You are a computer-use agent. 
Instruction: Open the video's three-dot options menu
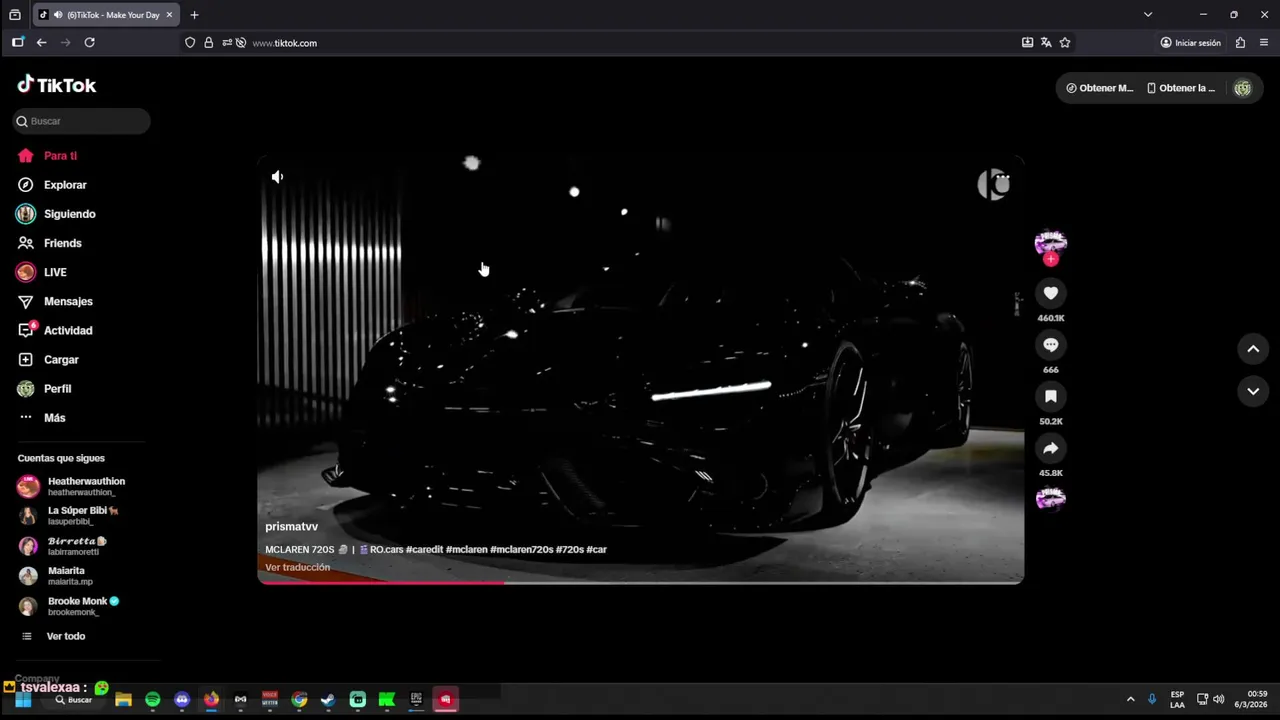(1002, 178)
